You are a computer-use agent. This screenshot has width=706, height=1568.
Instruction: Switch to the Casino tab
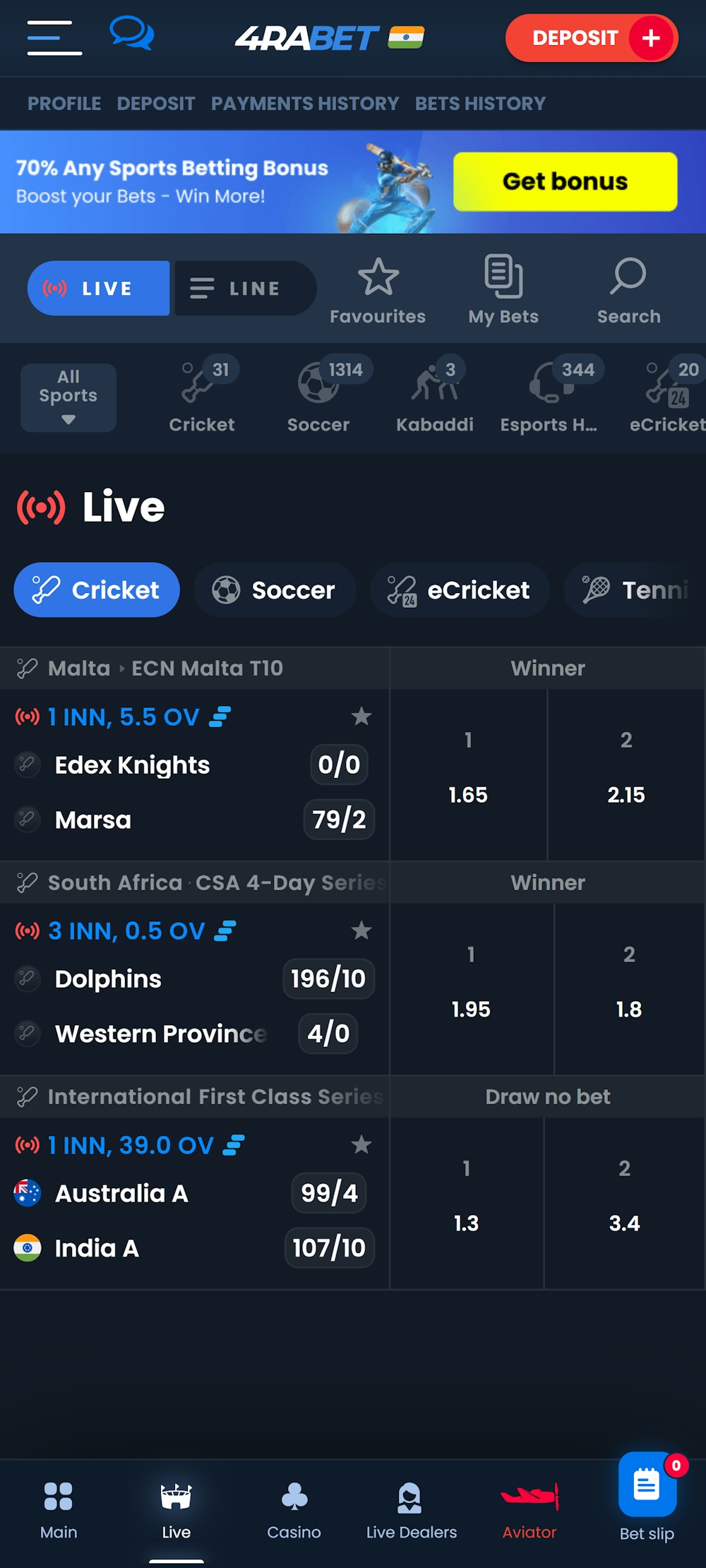[x=294, y=1511]
